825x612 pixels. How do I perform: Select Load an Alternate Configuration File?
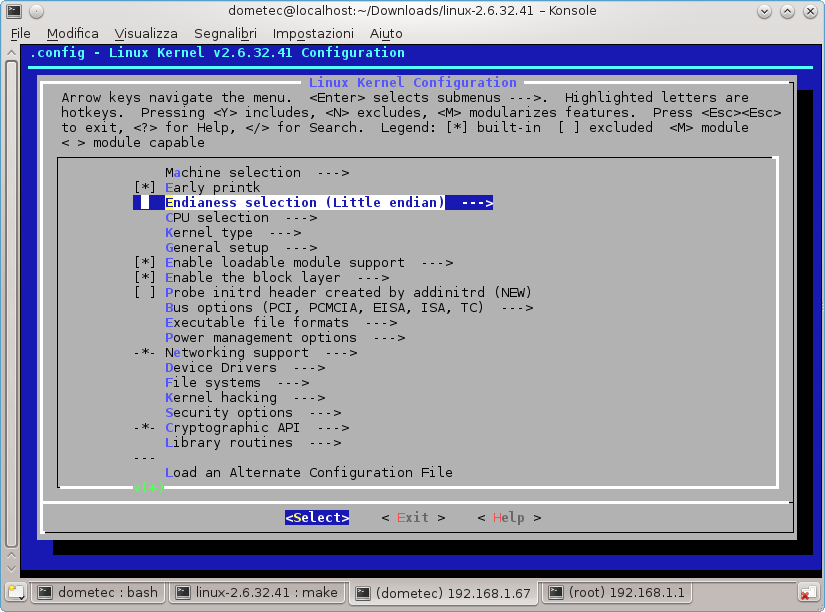(308, 473)
